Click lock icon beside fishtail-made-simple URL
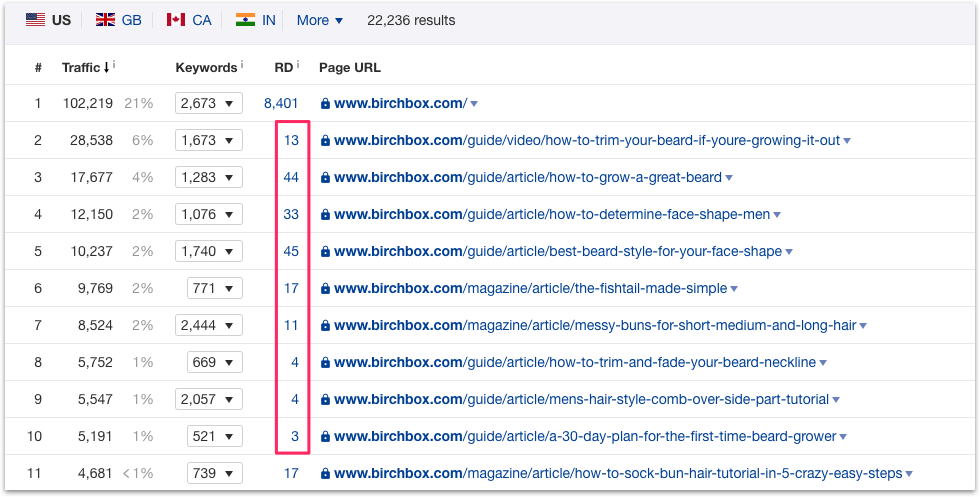980x497 pixels. 325,289
